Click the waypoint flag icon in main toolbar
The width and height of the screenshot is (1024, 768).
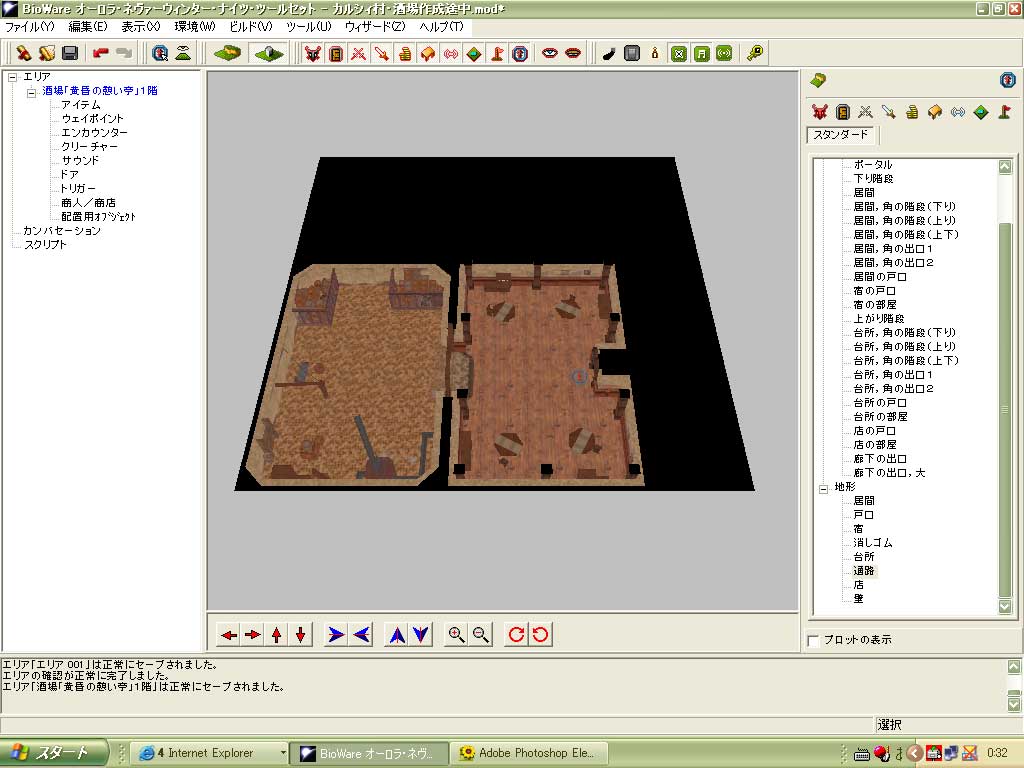click(497, 54)
